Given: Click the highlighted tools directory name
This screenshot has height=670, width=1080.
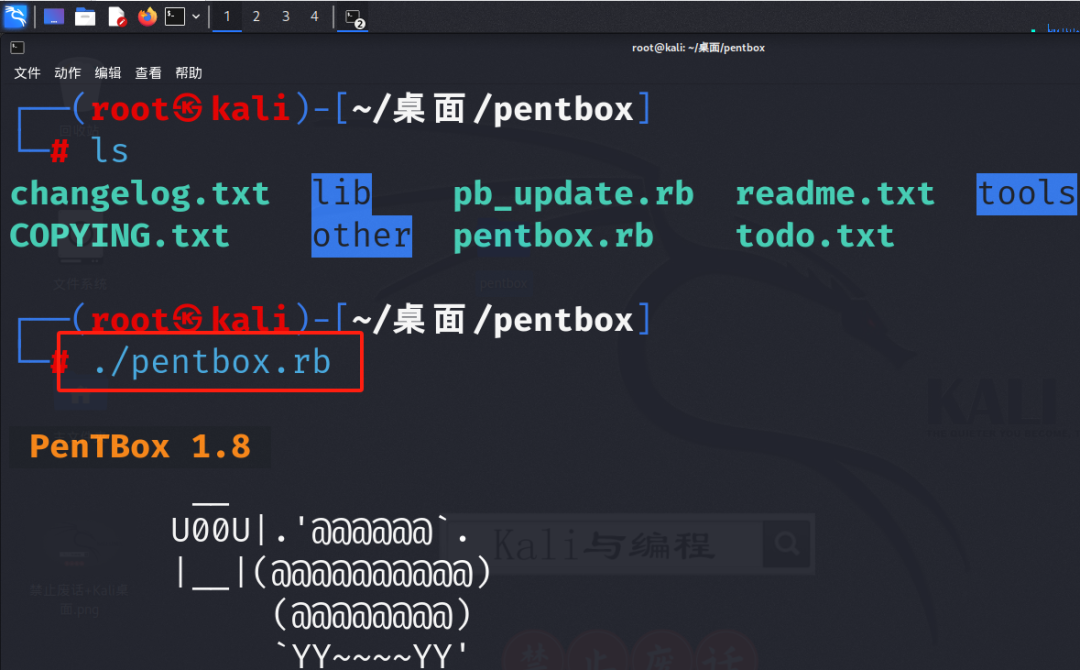Looking at the screenshot, I should 1026,193.
